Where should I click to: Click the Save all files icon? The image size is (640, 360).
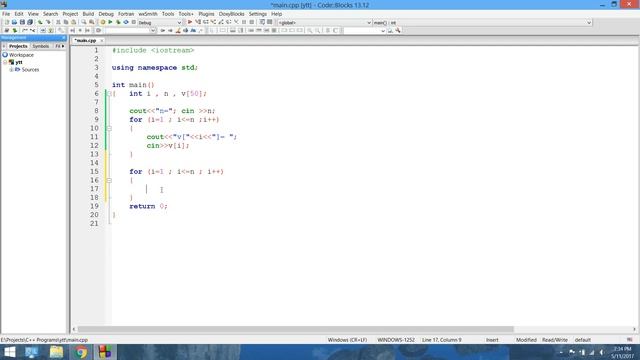pyautogui.click(x=30, y=22)
